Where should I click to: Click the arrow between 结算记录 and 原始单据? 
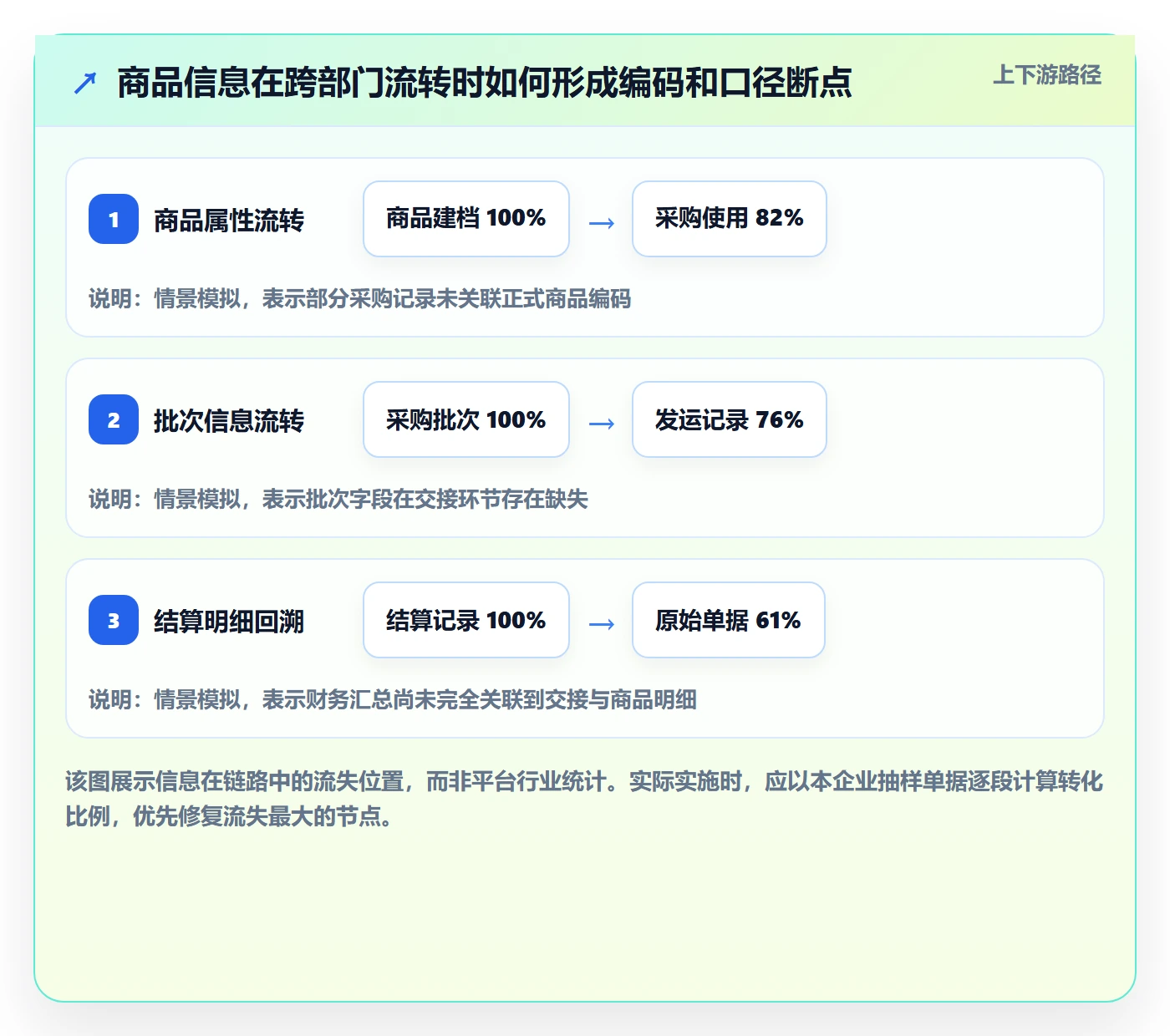(x=602, y=624)
